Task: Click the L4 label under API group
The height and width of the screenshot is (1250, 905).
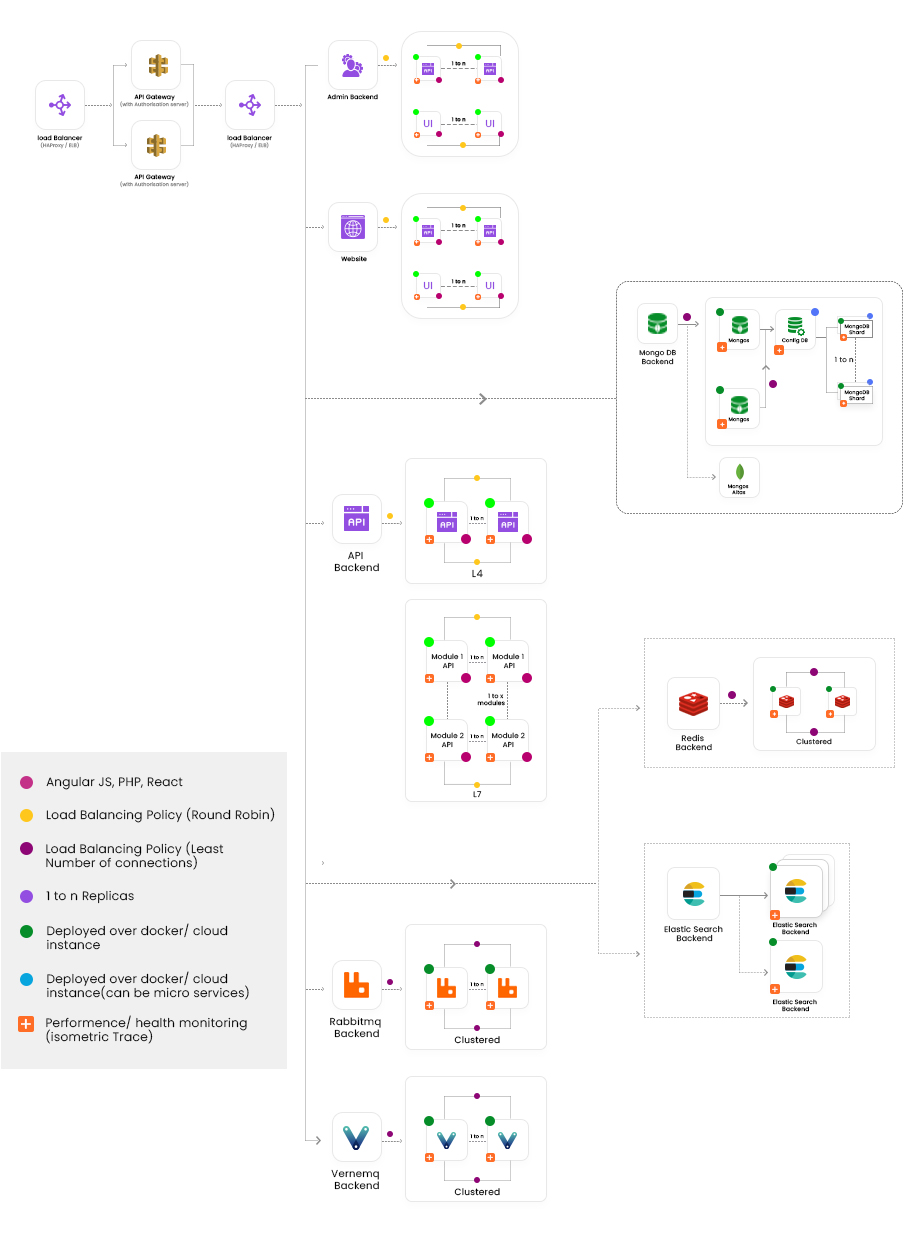Action: click(477, 575)
